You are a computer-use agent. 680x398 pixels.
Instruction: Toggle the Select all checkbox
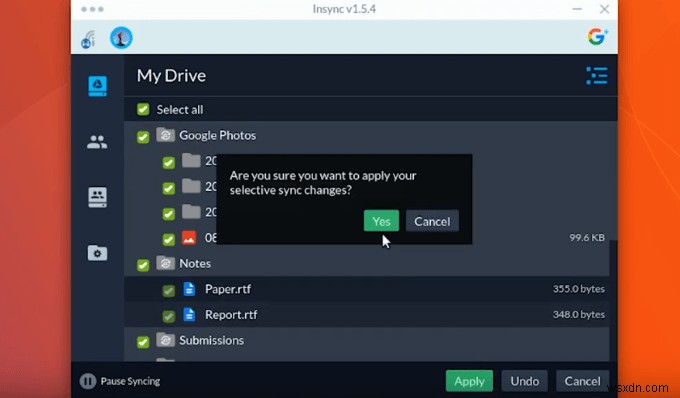(x=143, y=109)
